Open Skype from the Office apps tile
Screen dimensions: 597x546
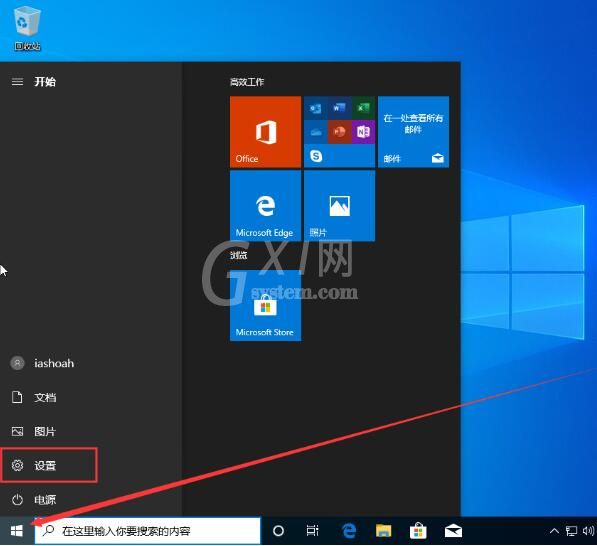point(316,156)
